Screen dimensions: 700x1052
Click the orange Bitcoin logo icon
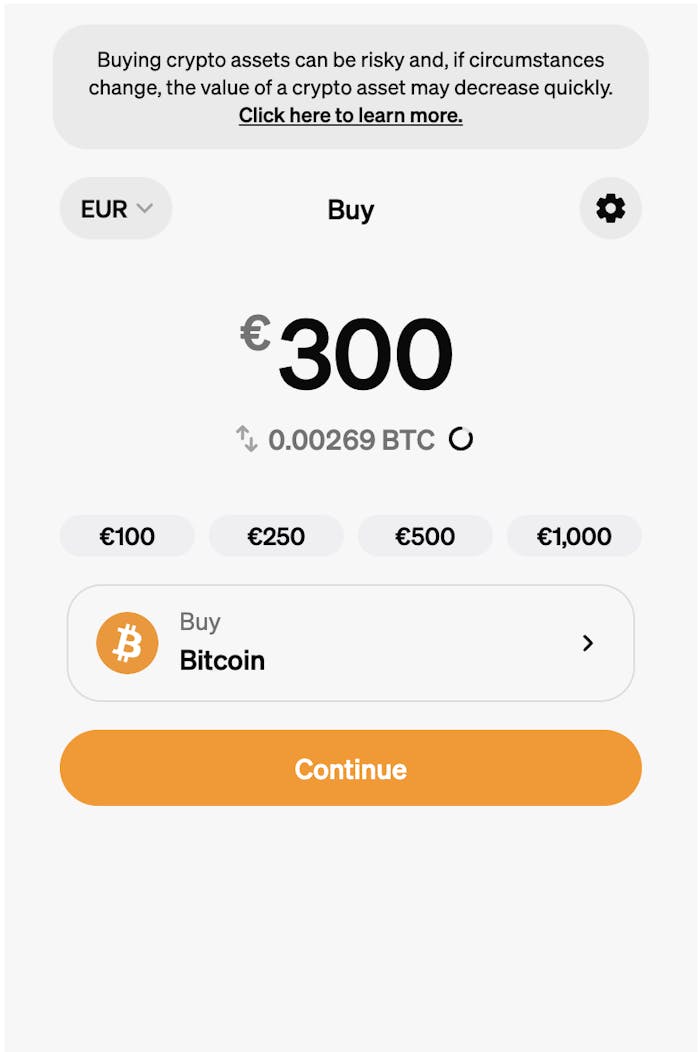pyautogui.click(x=127, y=643)
